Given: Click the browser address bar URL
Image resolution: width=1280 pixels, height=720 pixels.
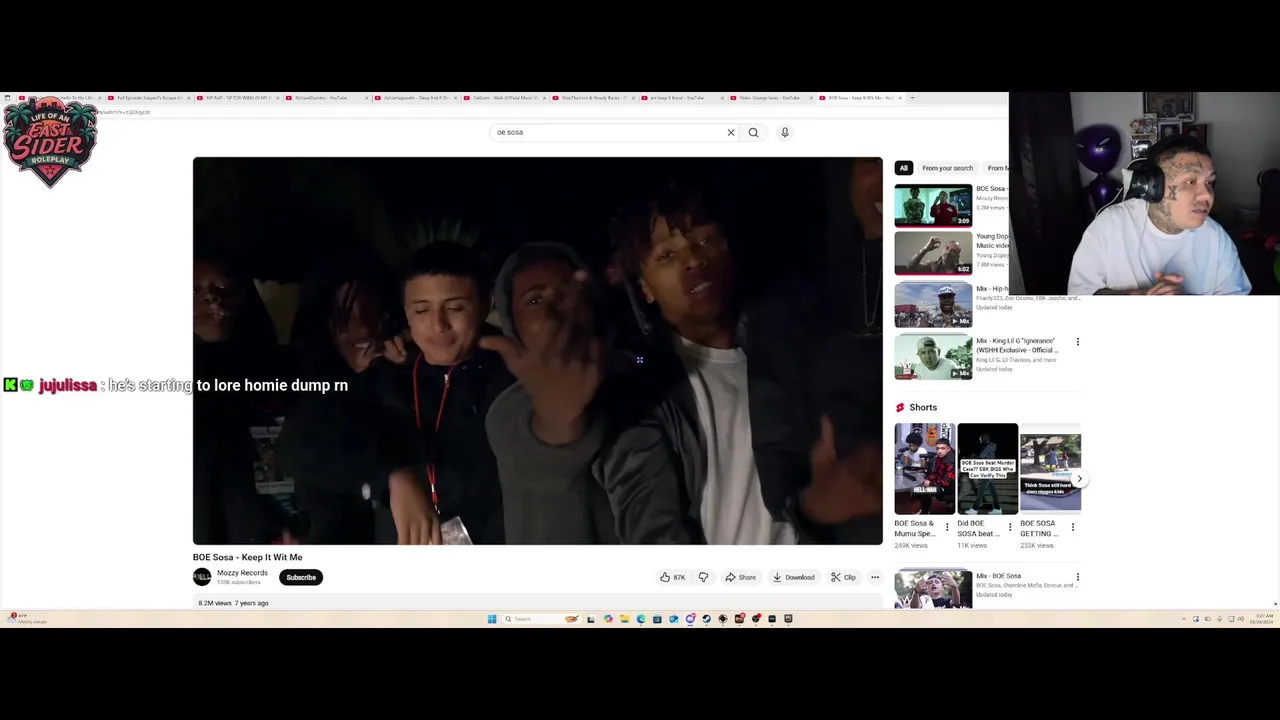Looking at the screenshot, I should (125, 112).
